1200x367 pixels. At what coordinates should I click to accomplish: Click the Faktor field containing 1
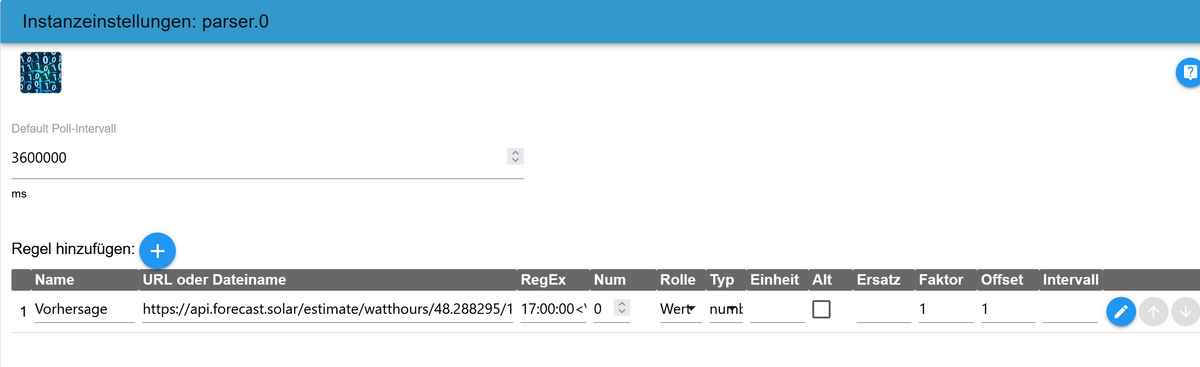945,311
